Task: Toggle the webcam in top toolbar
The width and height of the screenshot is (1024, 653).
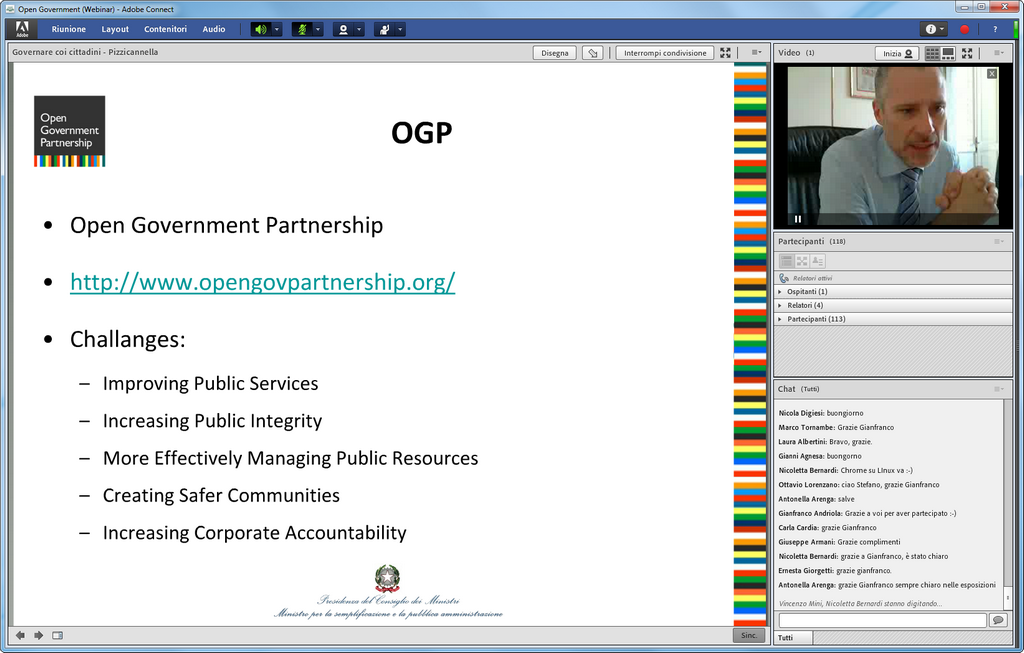Action: click(343, 29)
